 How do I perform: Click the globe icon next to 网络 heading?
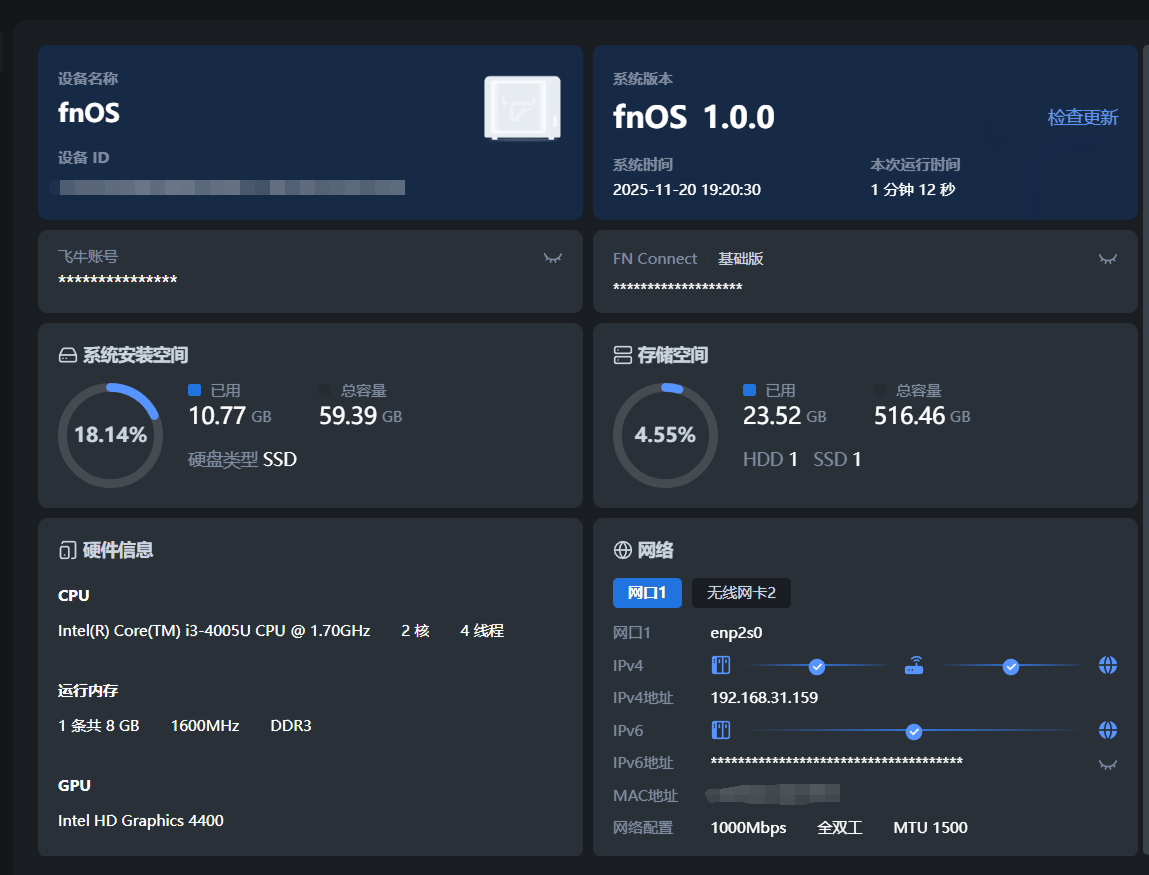622,550
